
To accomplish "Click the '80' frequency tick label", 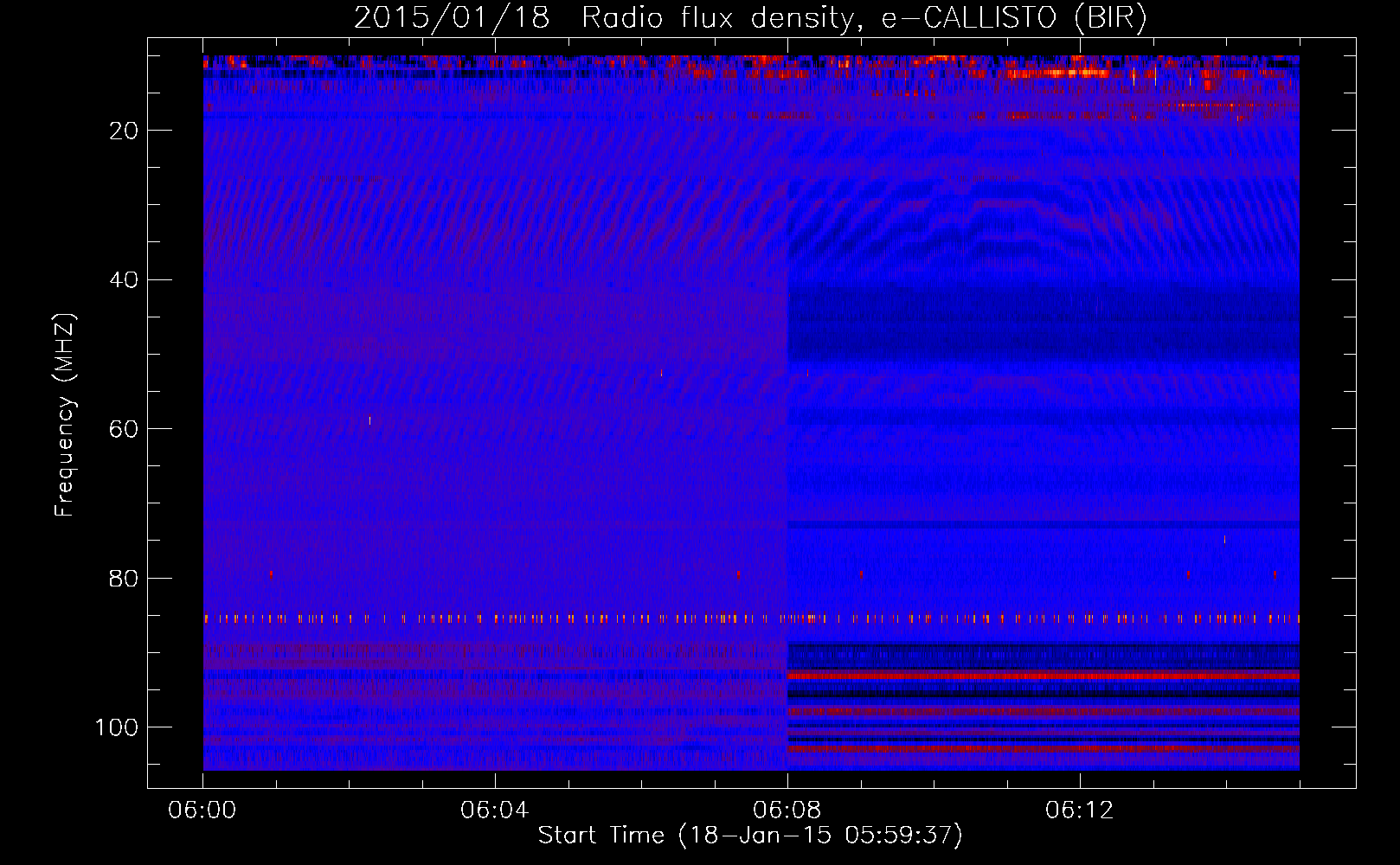I will pos(125,579).
